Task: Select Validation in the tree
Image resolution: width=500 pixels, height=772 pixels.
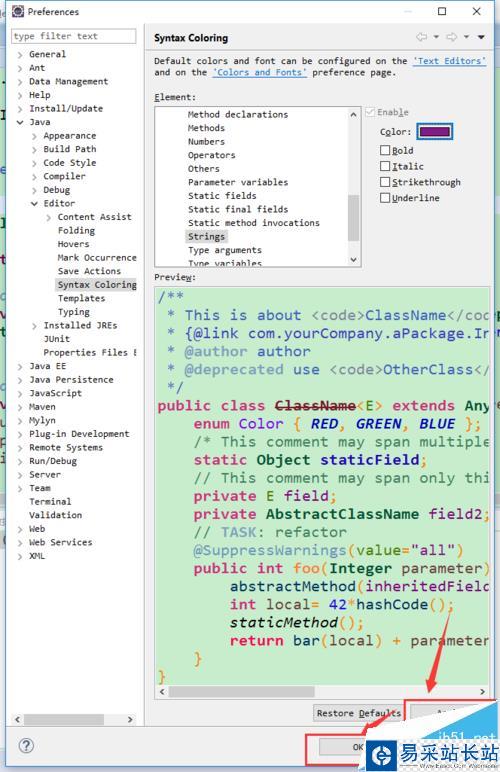Action: (x=55, y=515)
